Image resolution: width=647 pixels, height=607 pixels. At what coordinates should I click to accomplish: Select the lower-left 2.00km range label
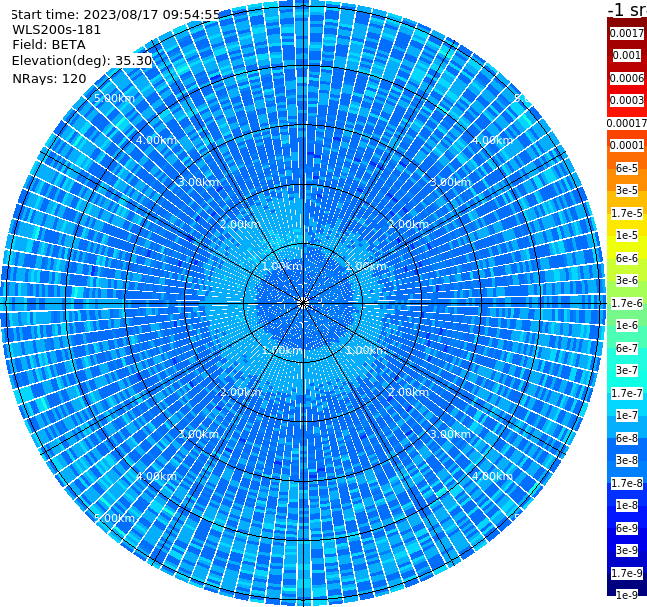[x=240, y=392]
